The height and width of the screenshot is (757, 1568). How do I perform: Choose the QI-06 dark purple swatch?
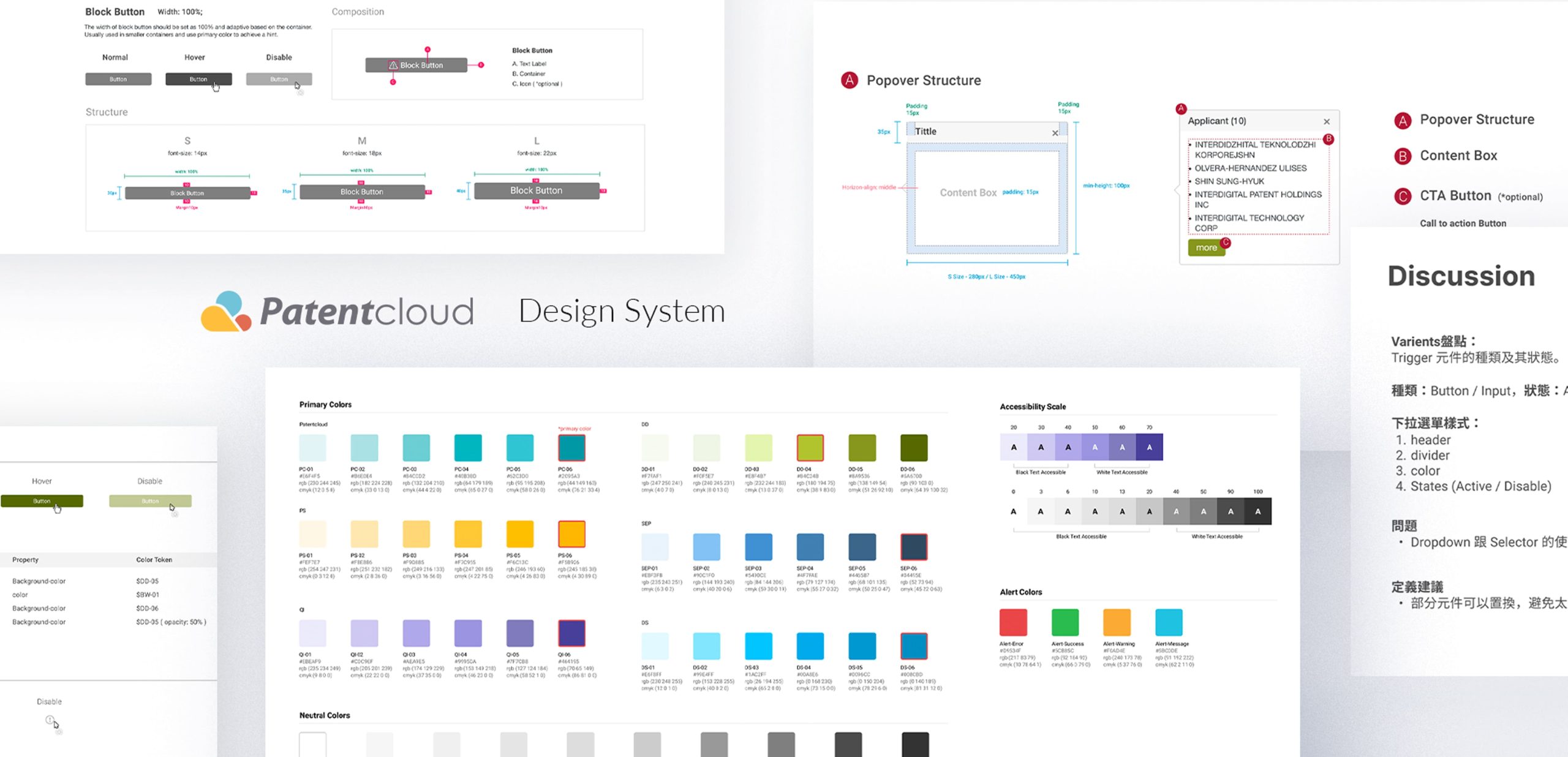tap(571, 633)
